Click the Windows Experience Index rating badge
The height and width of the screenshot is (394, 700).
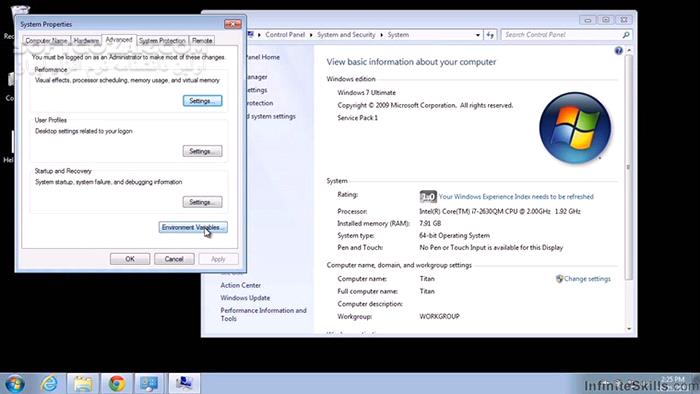pos(428,196)
